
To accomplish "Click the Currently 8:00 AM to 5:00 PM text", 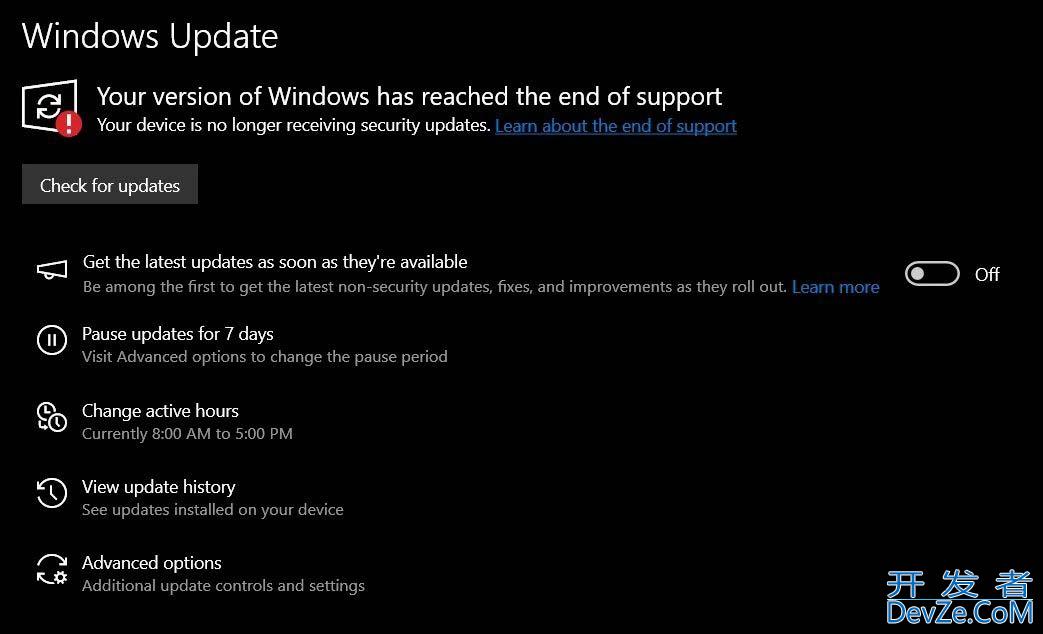I will [187, 434].
